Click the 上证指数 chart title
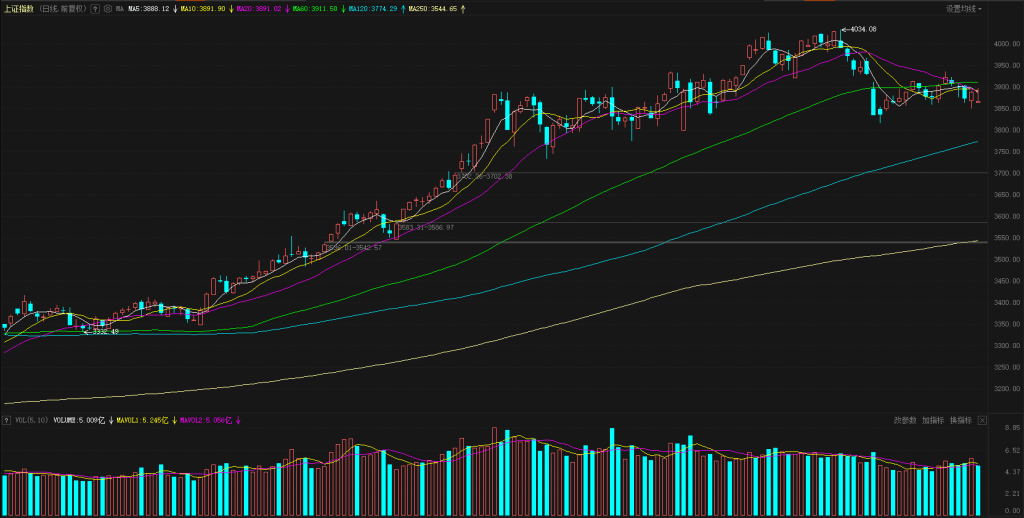 click(x=18, y=8)
